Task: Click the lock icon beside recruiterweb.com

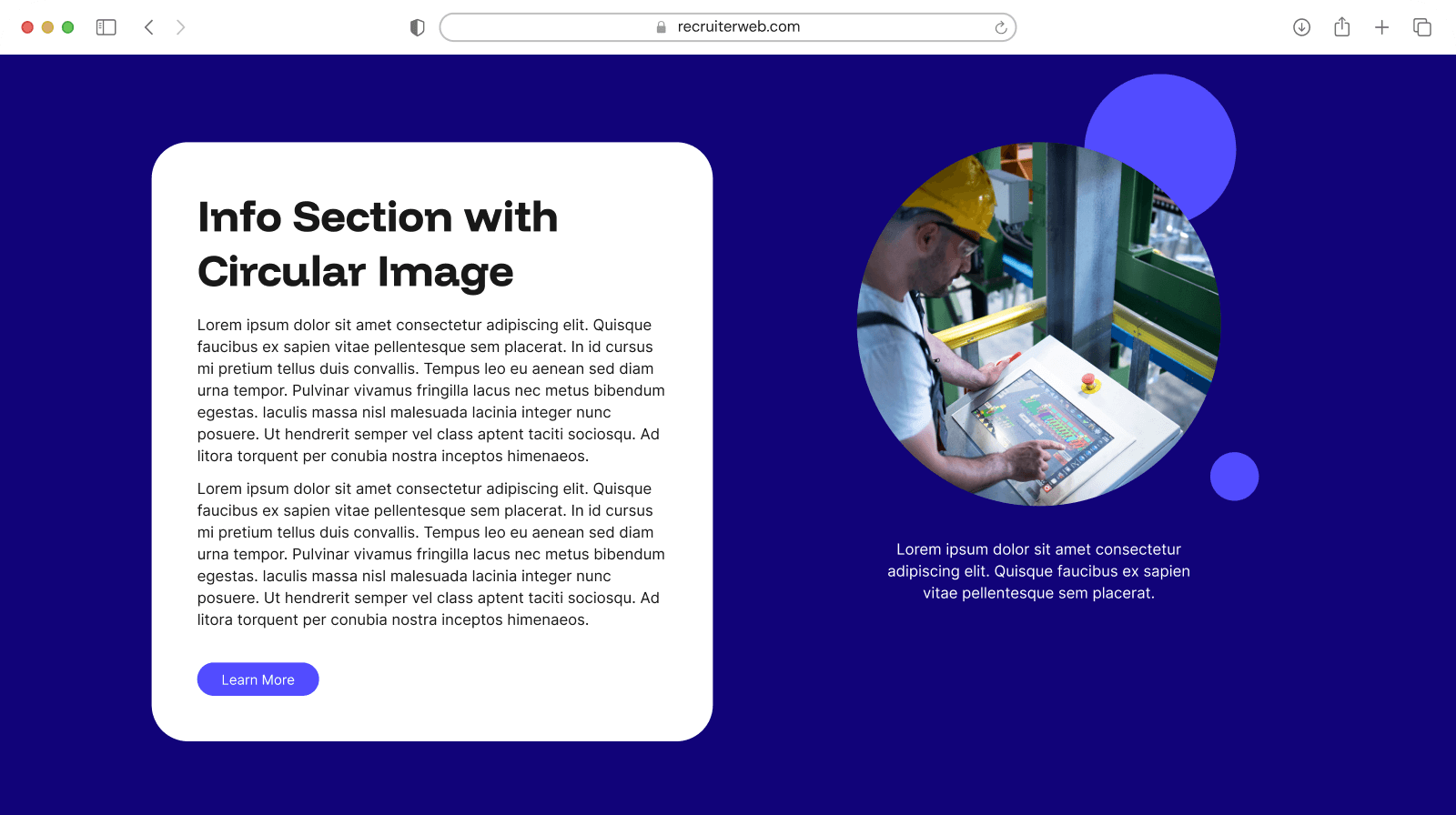Action: pos(662,27)
